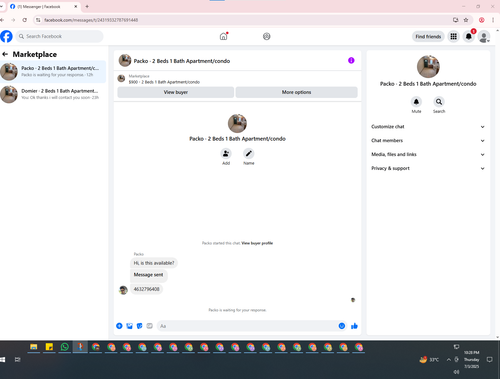500x379 pixels.
Task: Reload the page
Action: coord(25,20)
